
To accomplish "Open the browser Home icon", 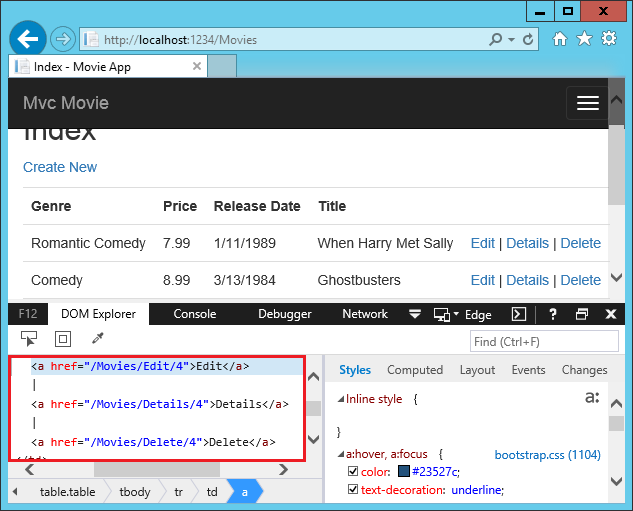I will (x=560, y=39).
